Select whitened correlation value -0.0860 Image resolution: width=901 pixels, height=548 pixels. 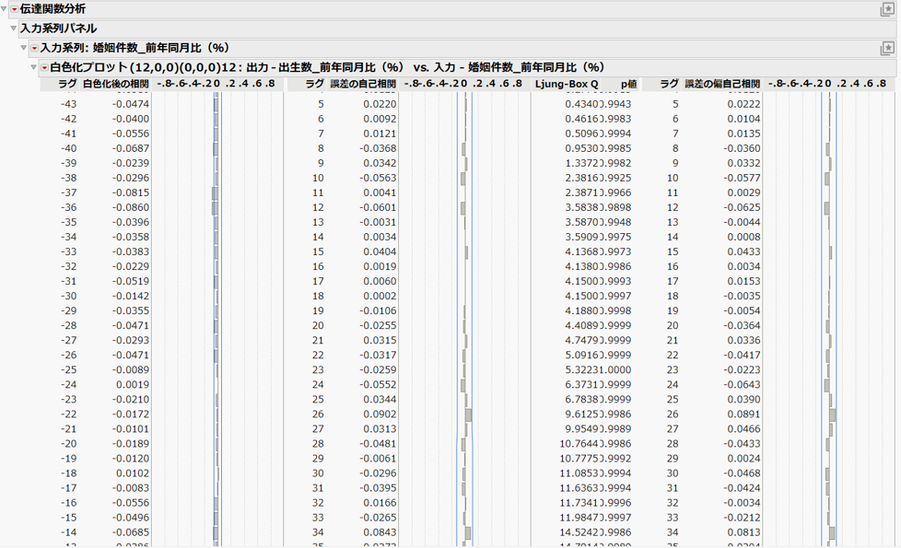click(x=130, y=207)
